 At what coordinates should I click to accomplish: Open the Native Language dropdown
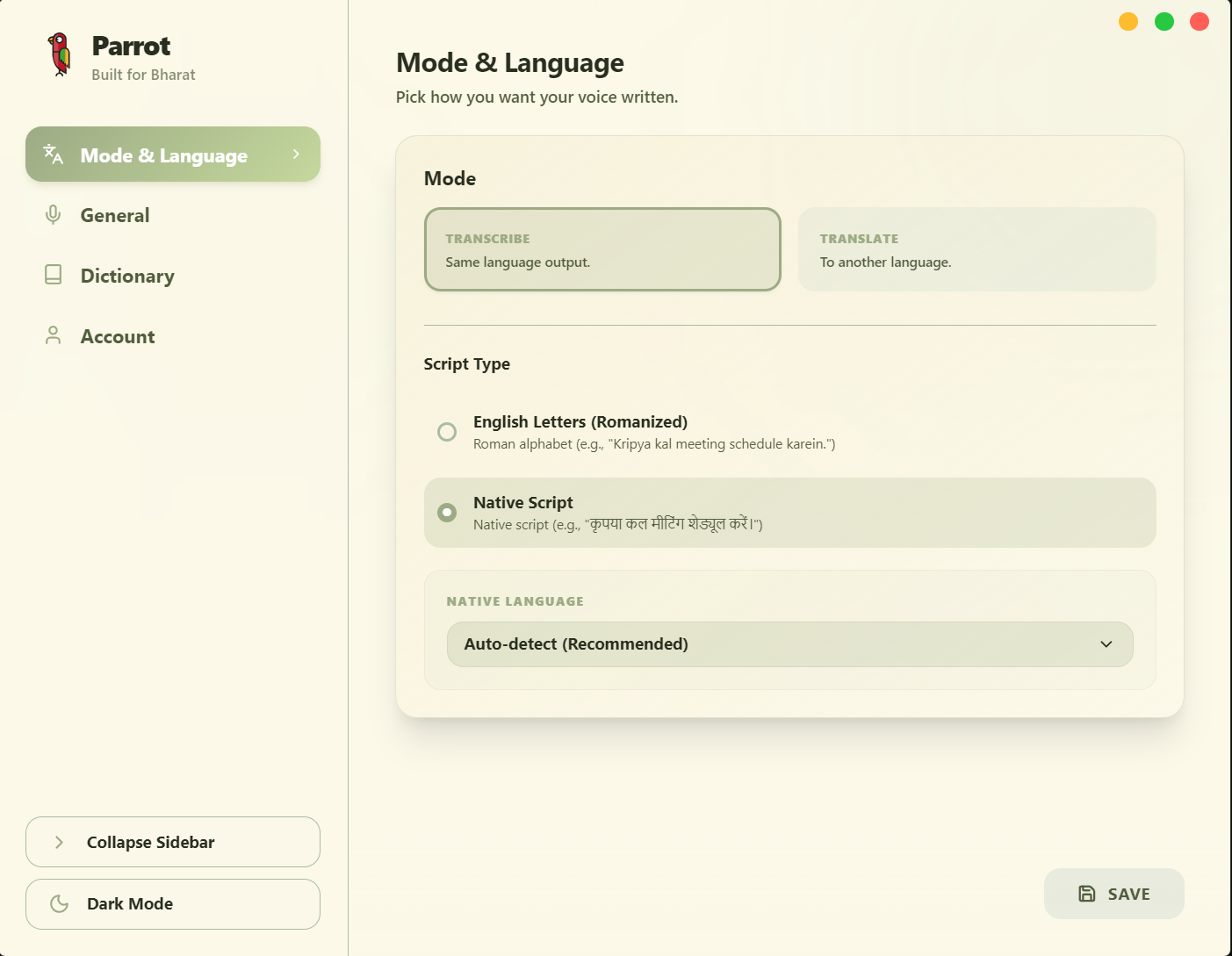coord(789,643)
